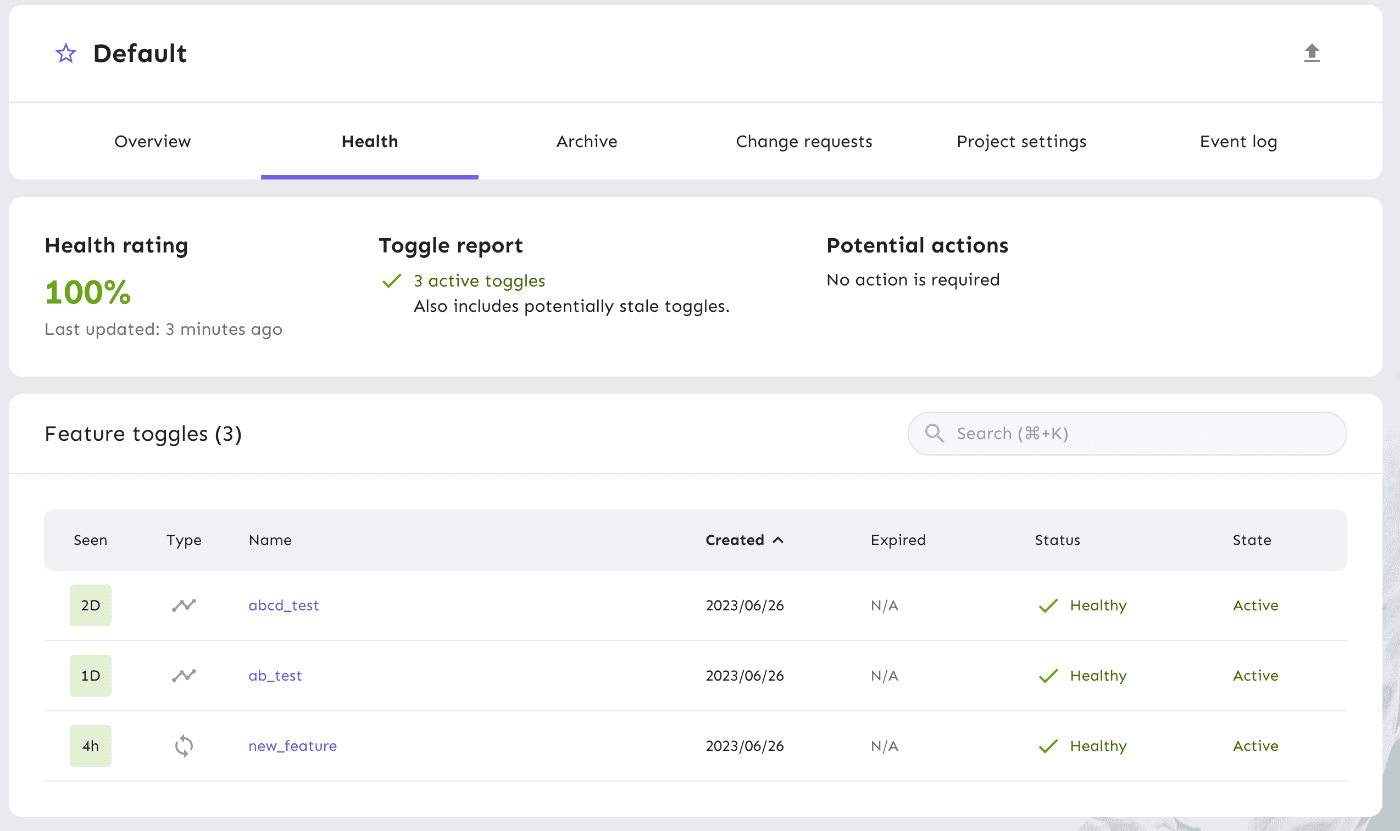Toggle sort order on the Created column
Image resolution: width=1400 pixels, height=831 pixels.
(744, 540)
